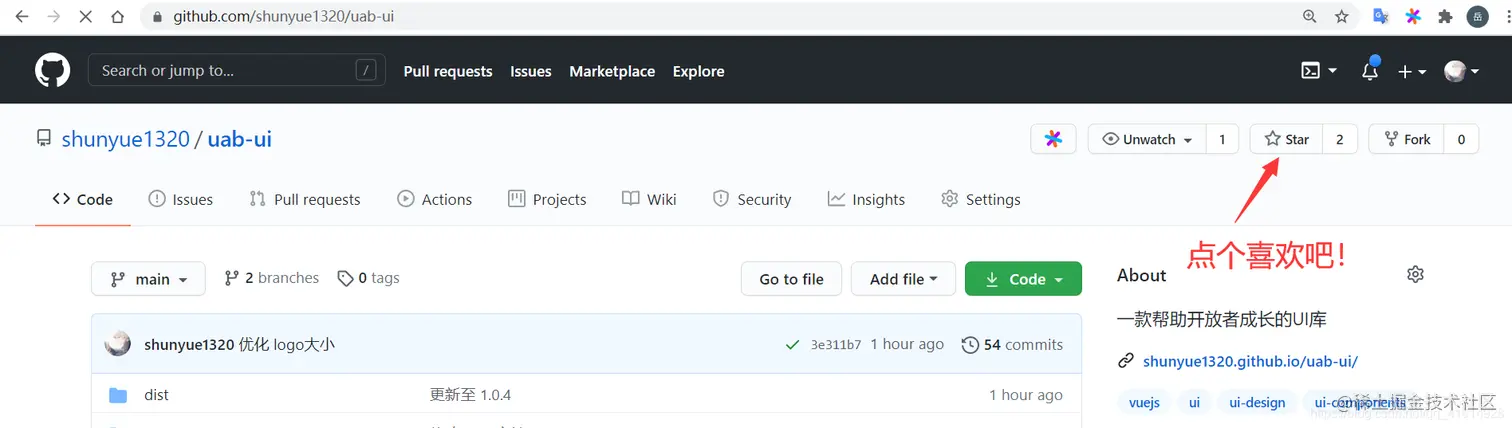1512x428 pixels.
Task: Go back with the browser back arrow
Action: click(x=22, y=17)
